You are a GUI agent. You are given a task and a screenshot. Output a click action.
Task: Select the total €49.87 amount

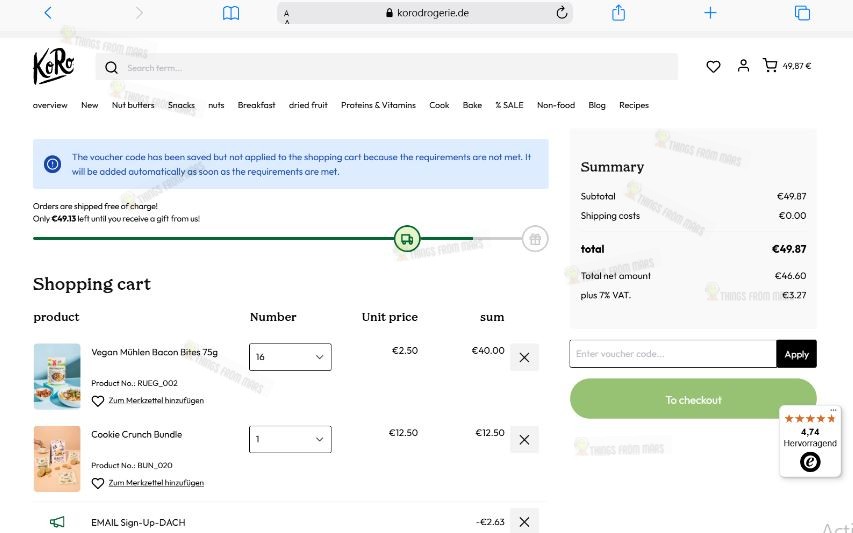789,249
